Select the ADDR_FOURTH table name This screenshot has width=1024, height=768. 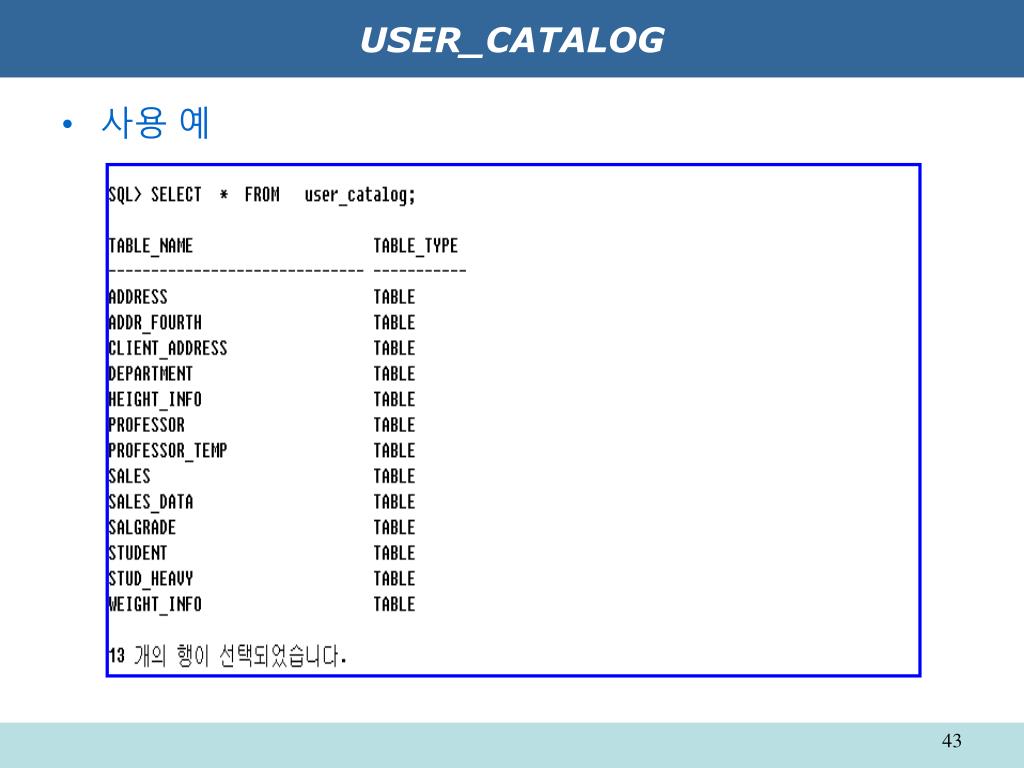pos(155,323)
